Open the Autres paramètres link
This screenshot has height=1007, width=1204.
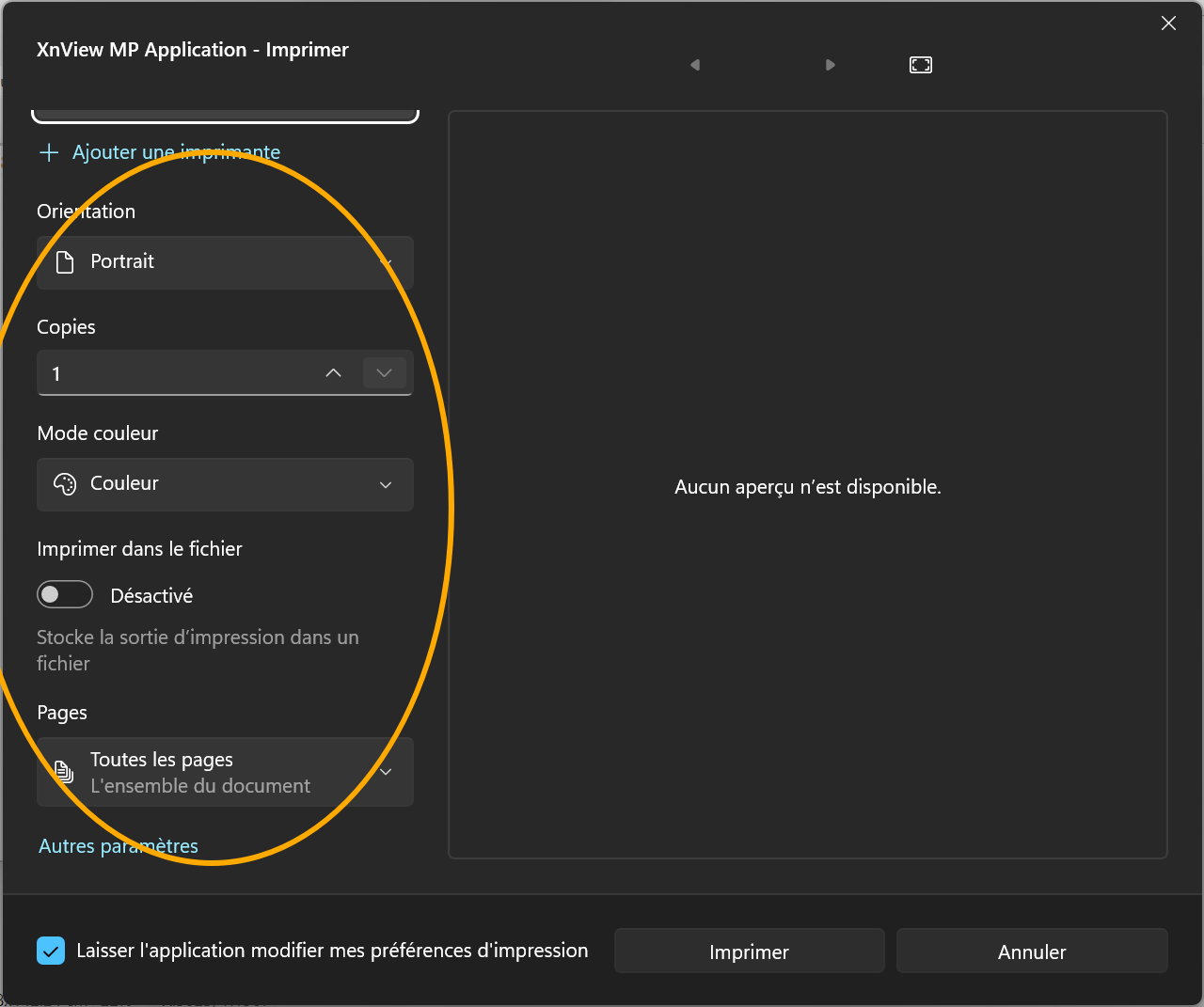119,846
